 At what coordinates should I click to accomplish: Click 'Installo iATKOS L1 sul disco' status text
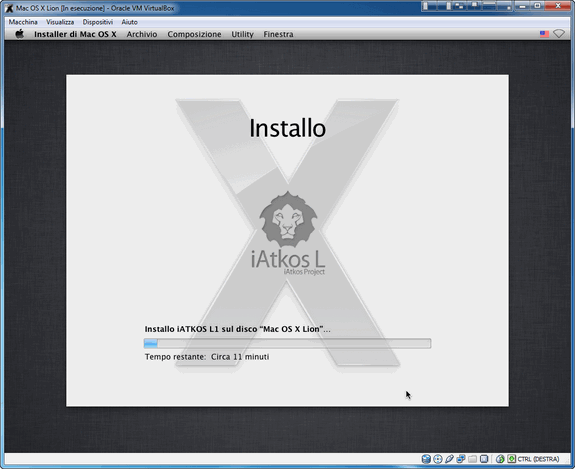[238, 329]
